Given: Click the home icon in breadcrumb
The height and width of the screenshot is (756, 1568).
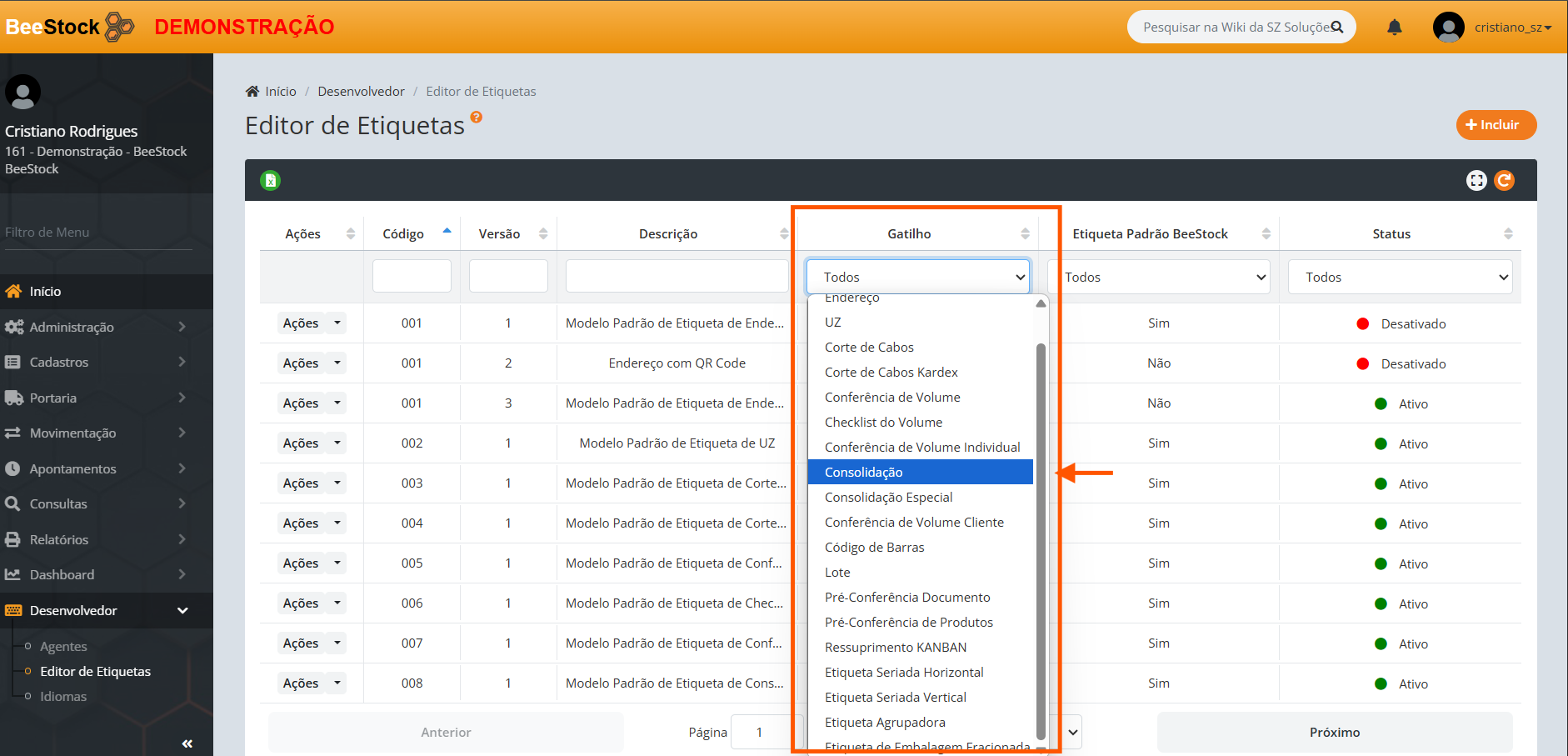Looking at the screenshot, I should (252, 92).
